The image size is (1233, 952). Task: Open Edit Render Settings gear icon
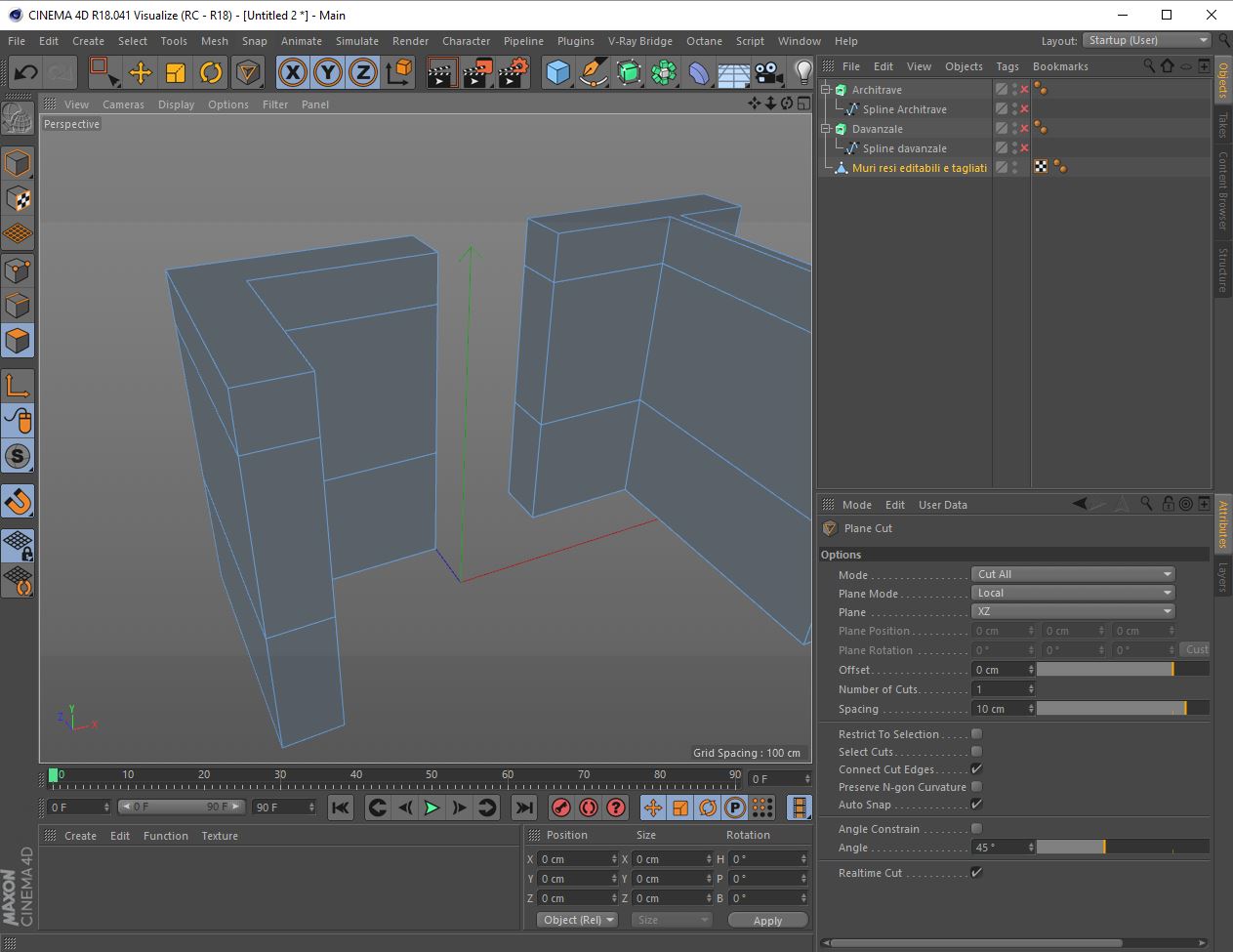pos(514,72)
